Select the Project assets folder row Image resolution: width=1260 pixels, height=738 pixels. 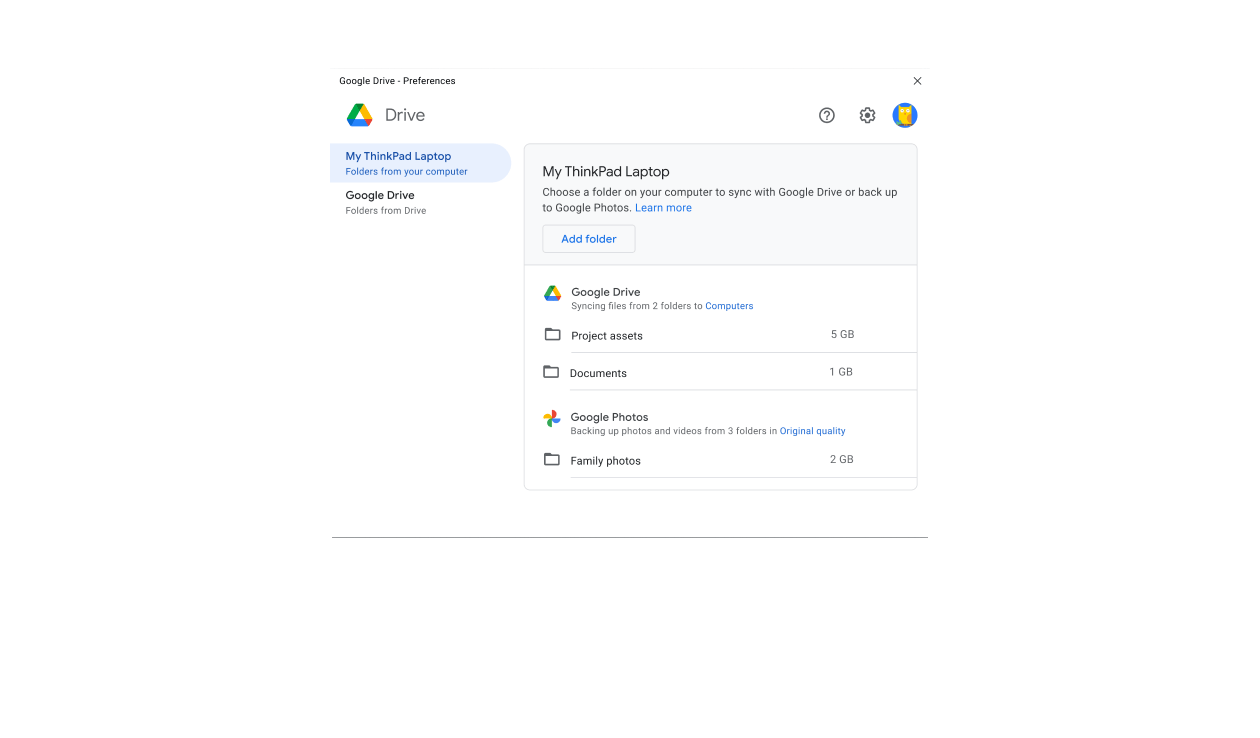click(x=700, y=335)
